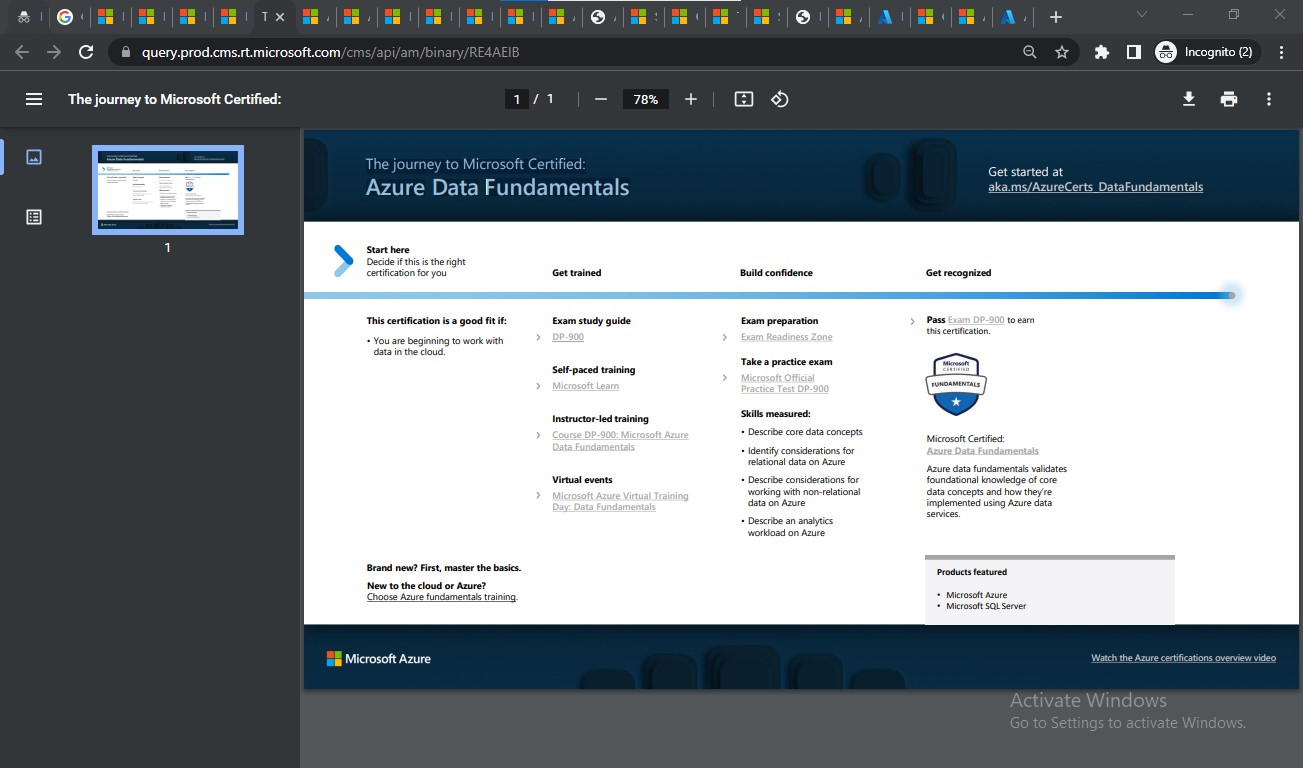Expand the chevron next to Microsoft Learn
Viewport: 1303px width, 768px height.
tap(538, 385)
